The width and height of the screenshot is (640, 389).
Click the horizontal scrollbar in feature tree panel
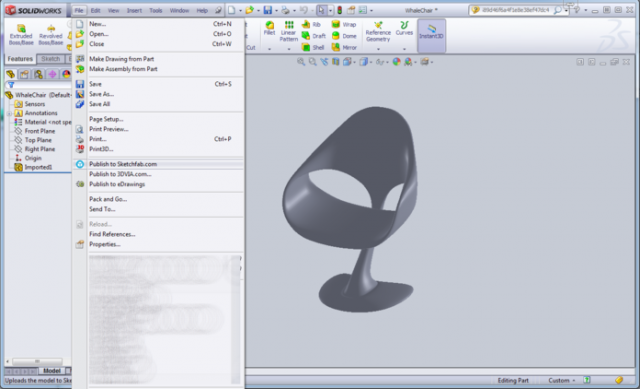coord(37,361)
